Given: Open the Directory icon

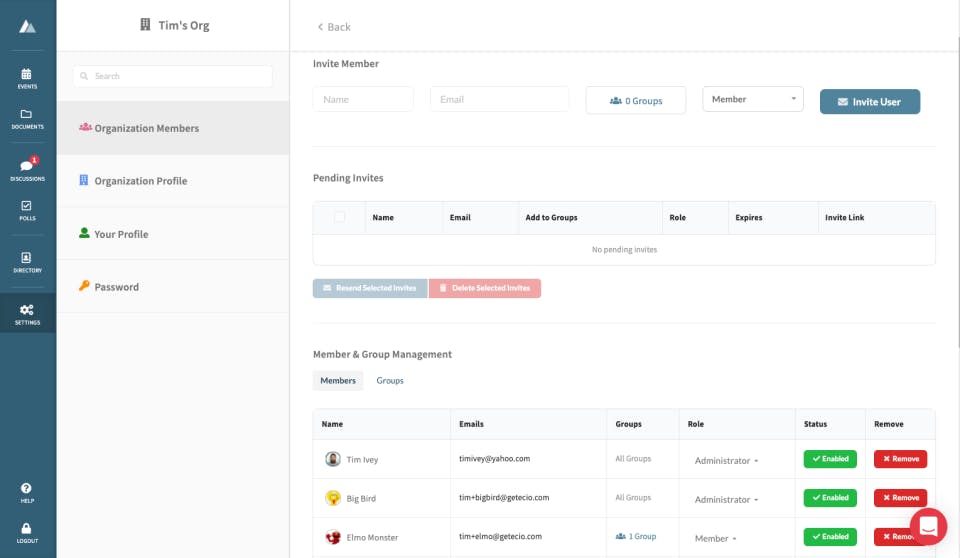Looking at the screenshot, I should 27,260.
